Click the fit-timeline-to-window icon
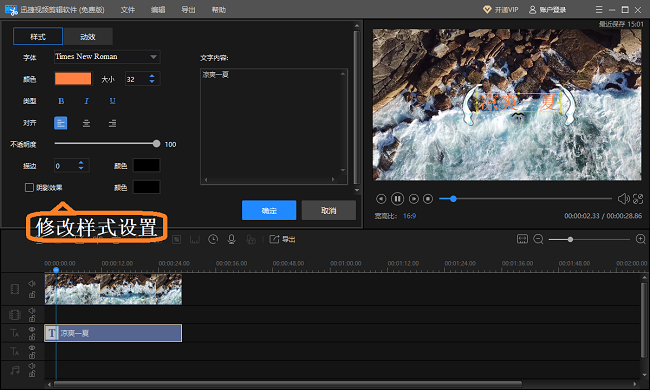Screen dimensions: 650x390 coord(522,239)
